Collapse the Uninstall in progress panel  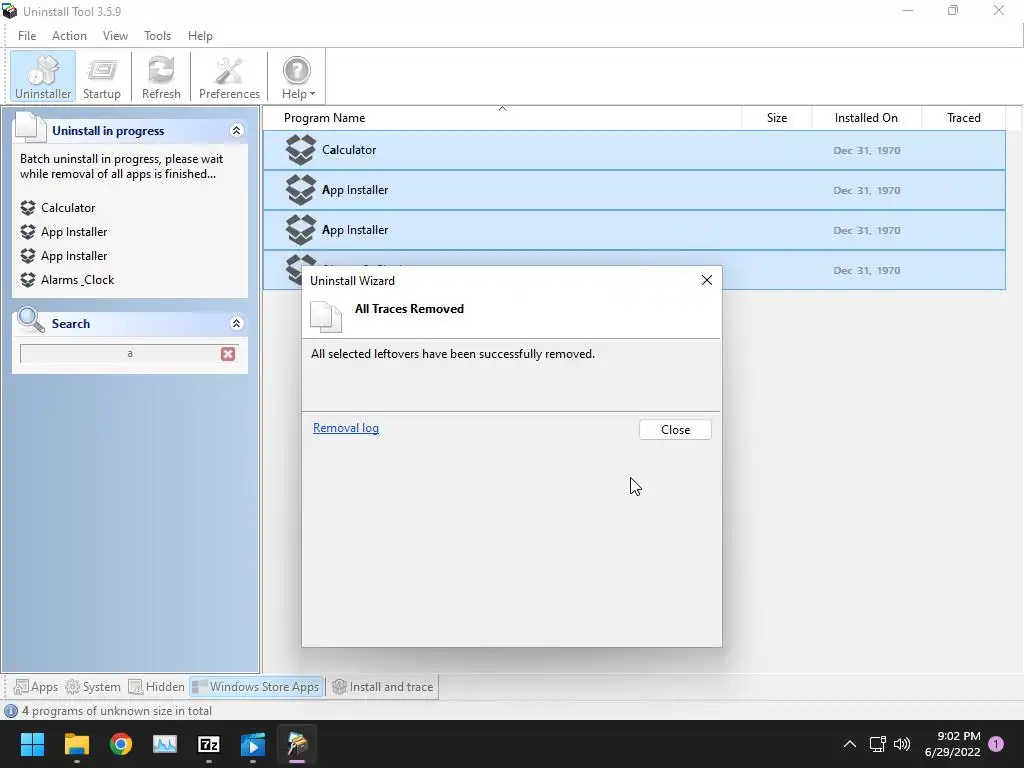[x=236, y=131]
